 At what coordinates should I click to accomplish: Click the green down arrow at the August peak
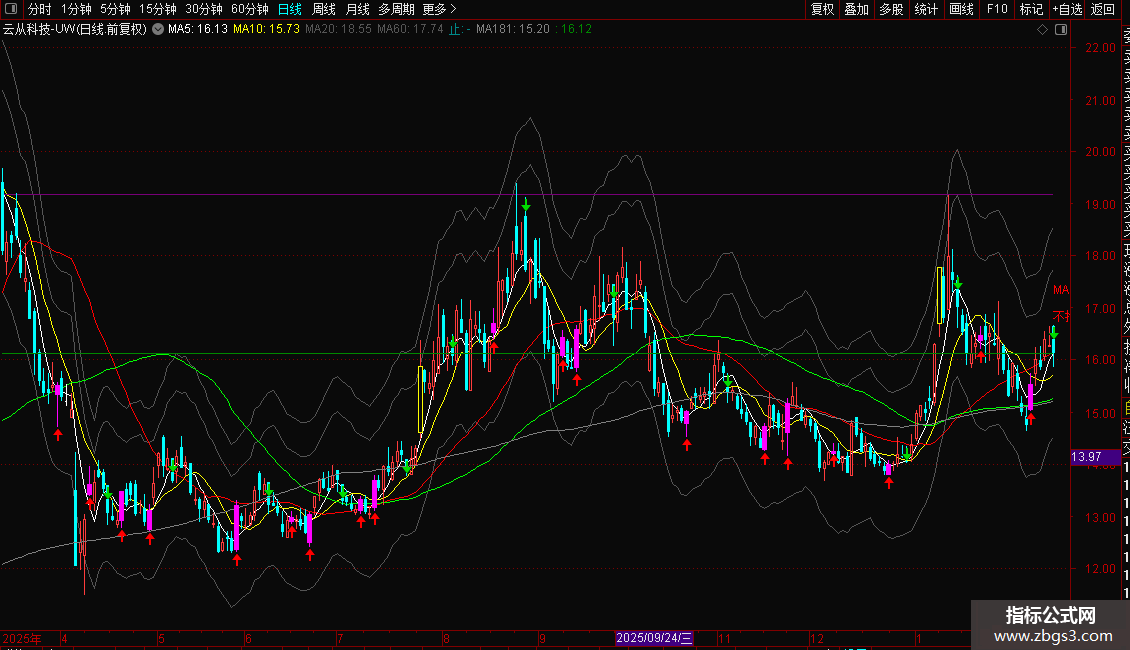(525, 206)
